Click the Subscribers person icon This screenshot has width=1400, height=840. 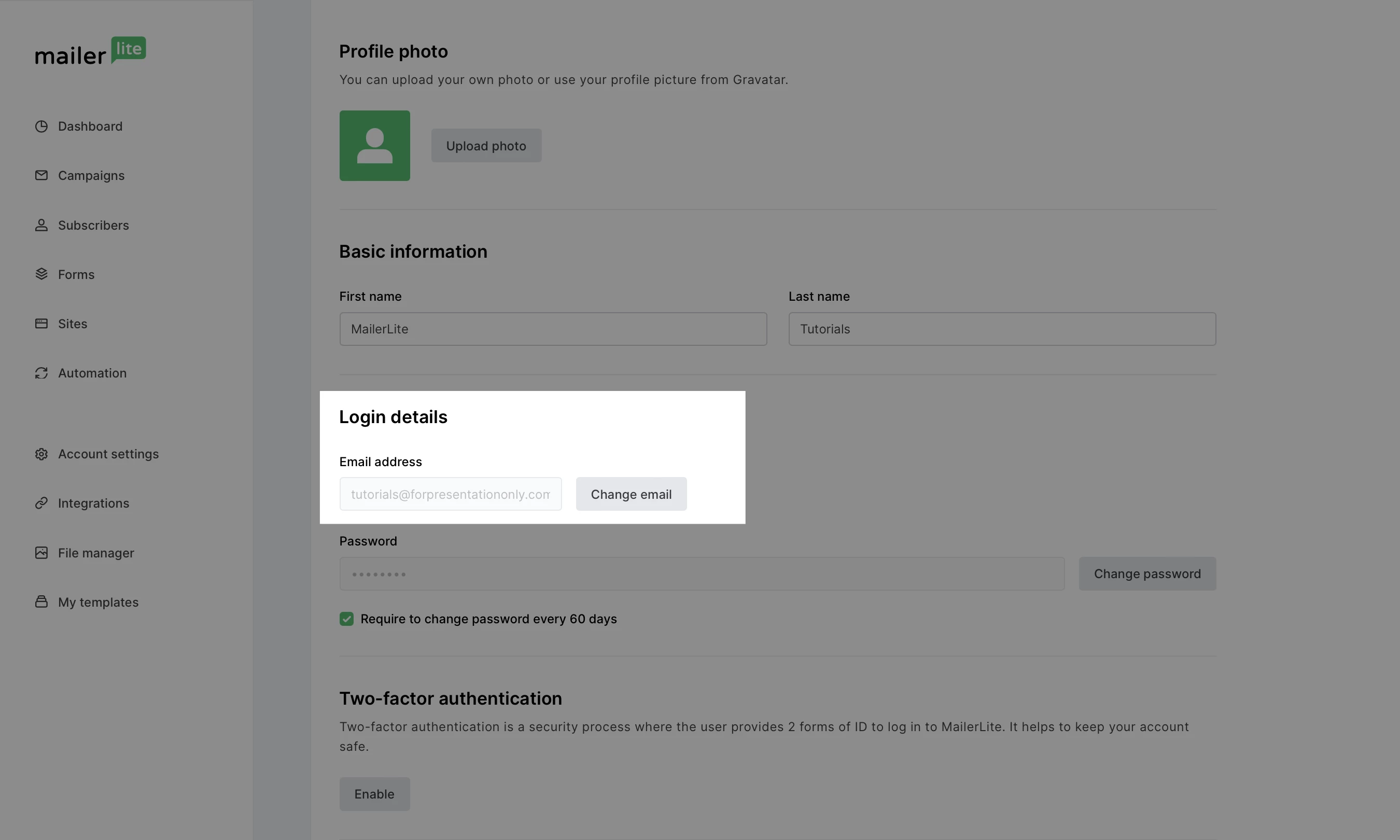(41, 225)
